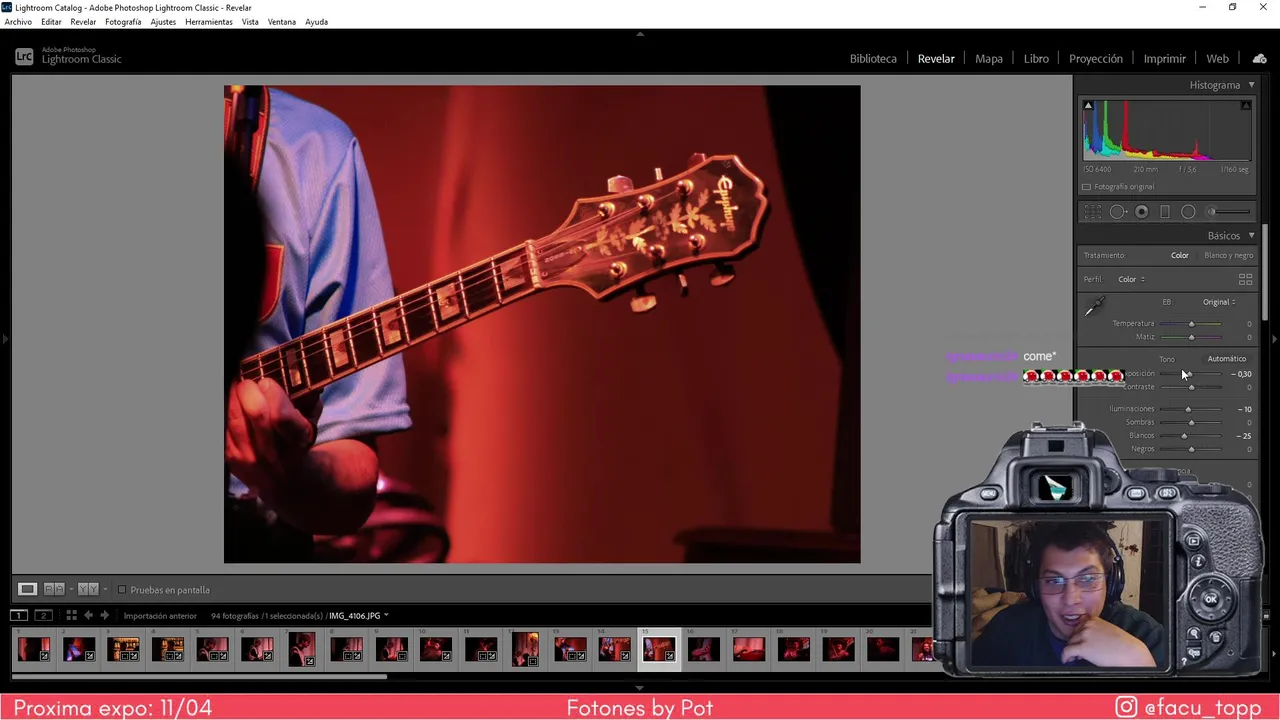Open the second window button 2
This screenshot has height=720, width=1280.
43,615
